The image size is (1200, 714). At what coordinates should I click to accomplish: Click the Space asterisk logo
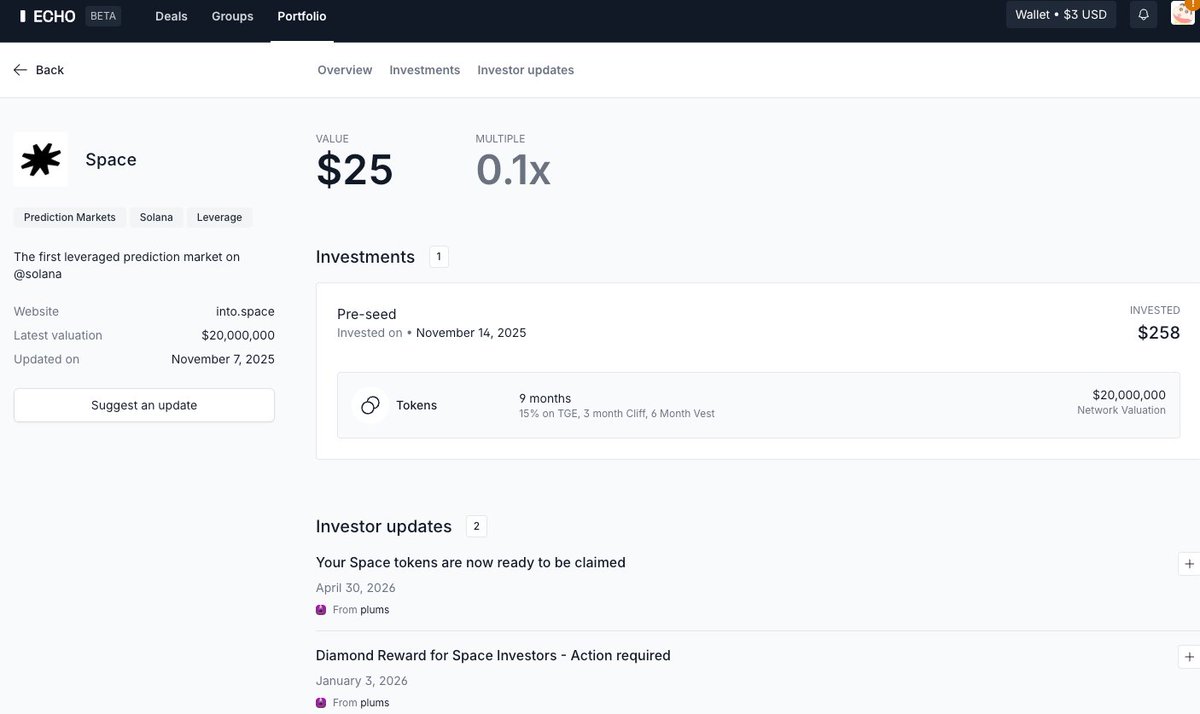coord(41,160)
